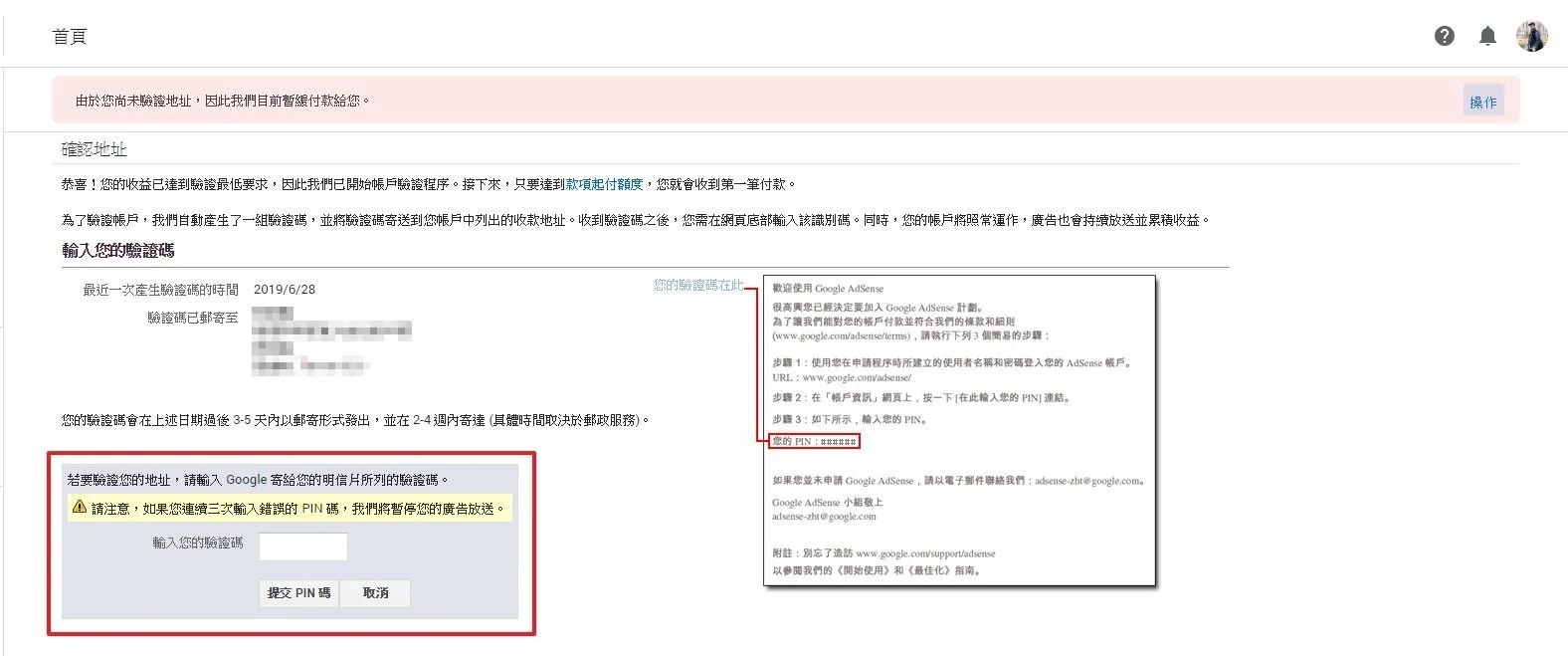Click the 由於您尚未驗證地址 alert message text

[224, 101]
